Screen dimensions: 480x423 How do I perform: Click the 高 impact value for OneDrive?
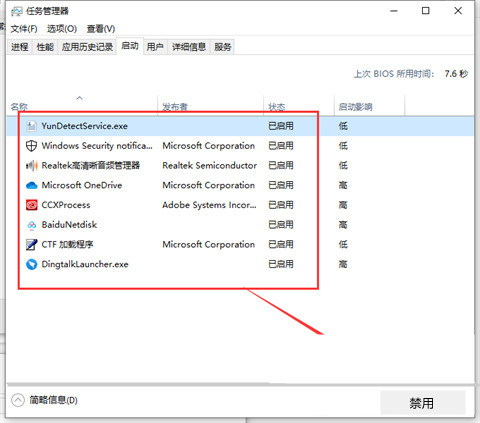point(343,185)
